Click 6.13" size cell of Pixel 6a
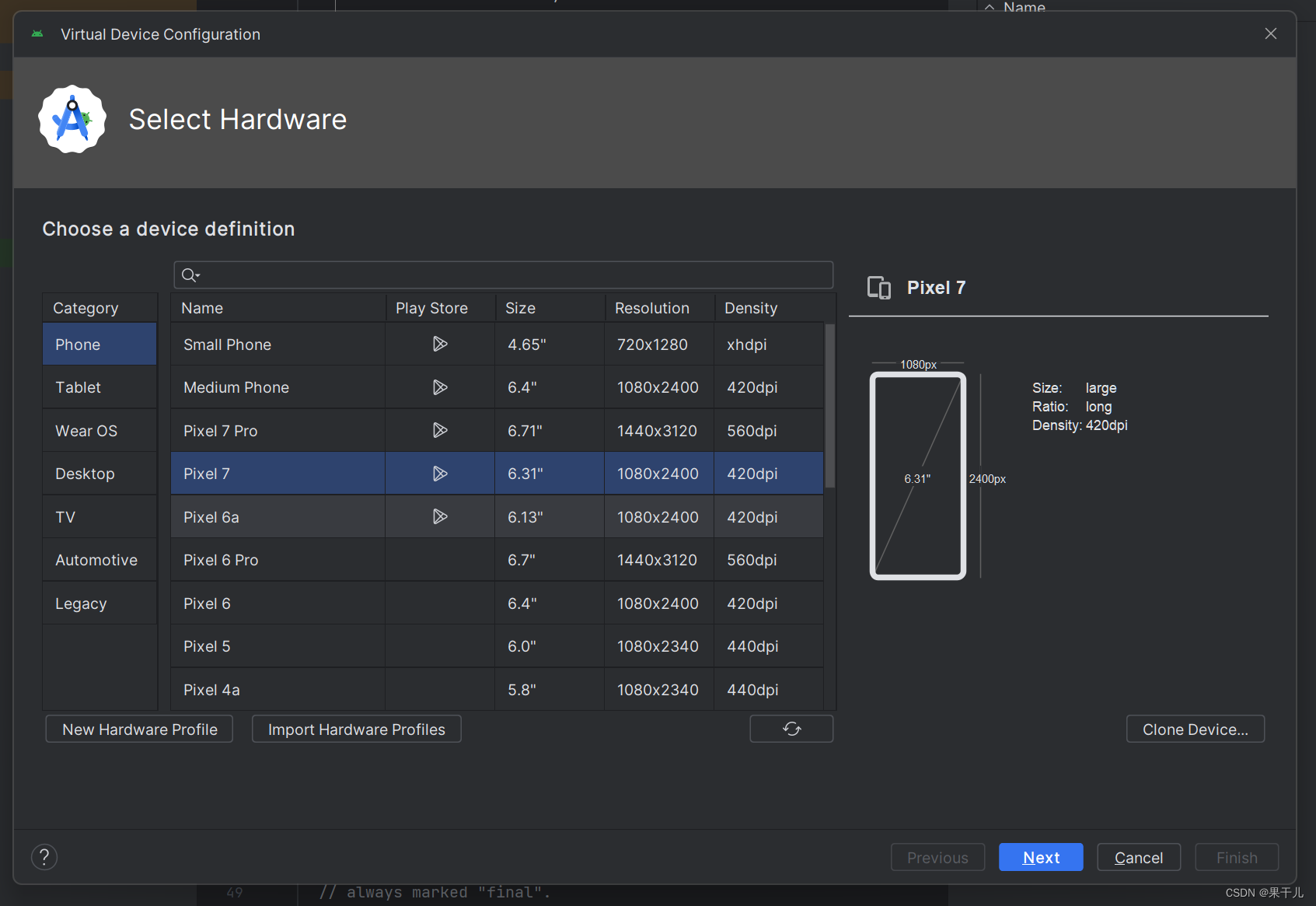1316x906 pixels. coord(550,517)
